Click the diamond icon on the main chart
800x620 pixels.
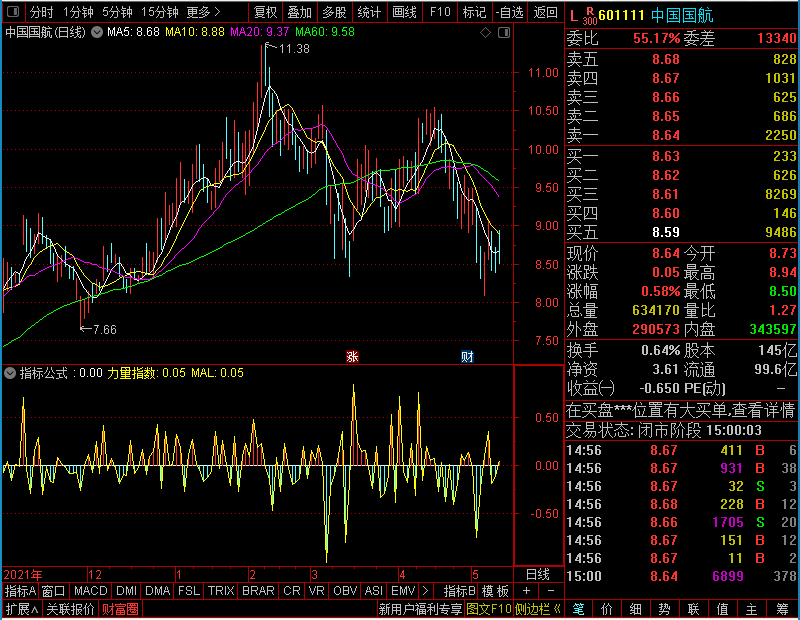pos(486,33)
